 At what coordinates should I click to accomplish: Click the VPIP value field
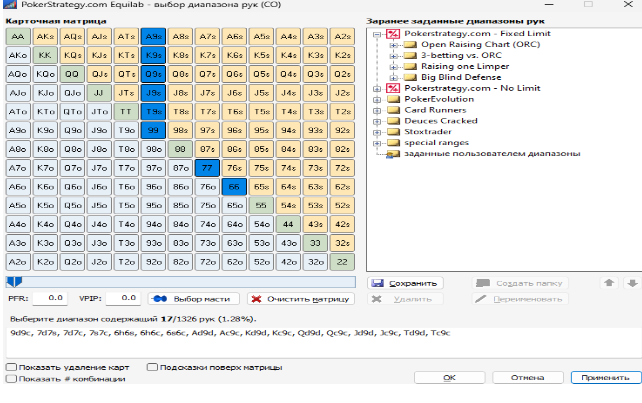click(123, 298)
